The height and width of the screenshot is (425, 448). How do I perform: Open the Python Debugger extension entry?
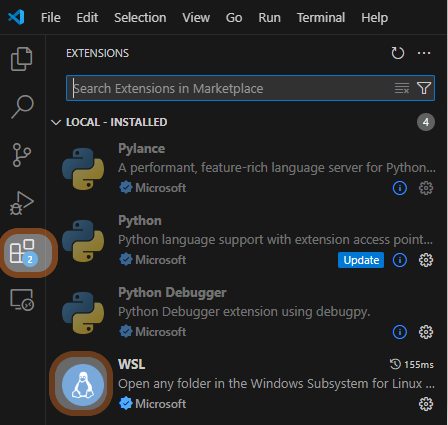(247, 312)
